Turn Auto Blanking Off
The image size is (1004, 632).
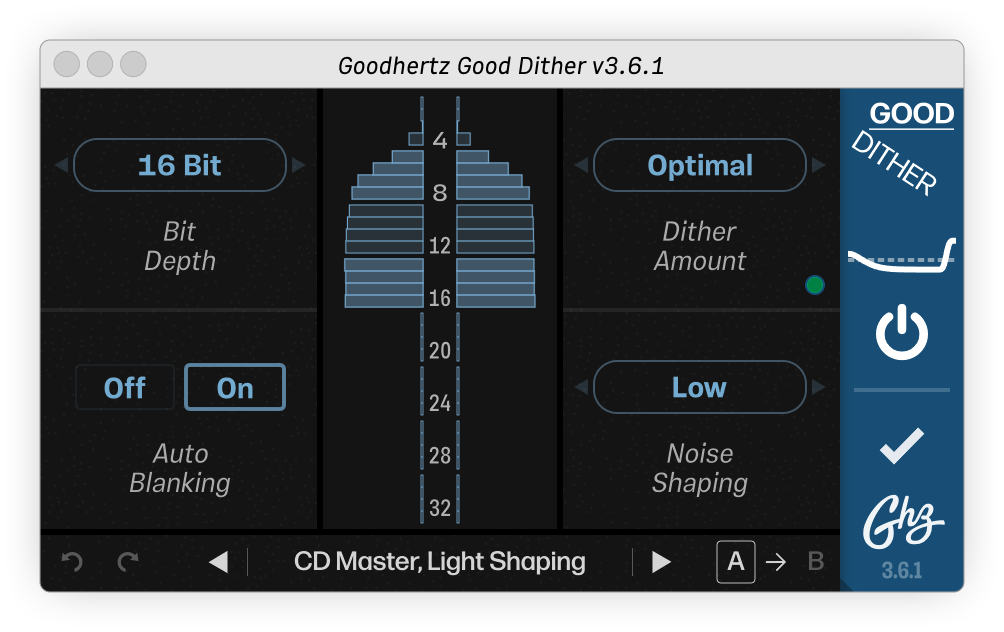(125, 387)
